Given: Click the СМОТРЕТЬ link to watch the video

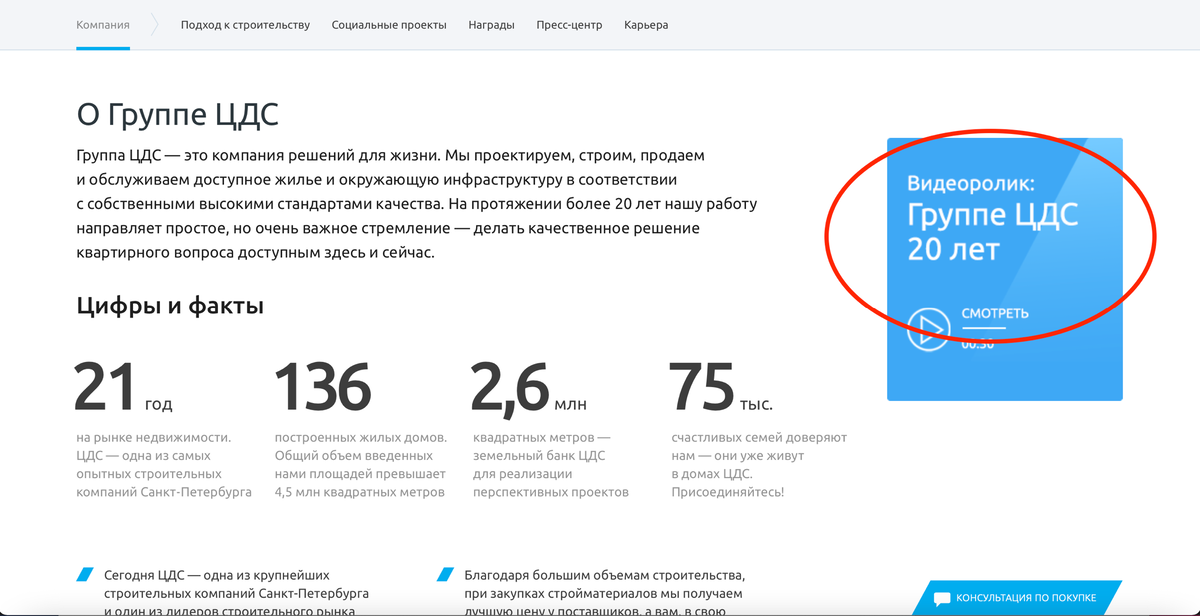Looking at the screenshot, I should pos(995,312).
